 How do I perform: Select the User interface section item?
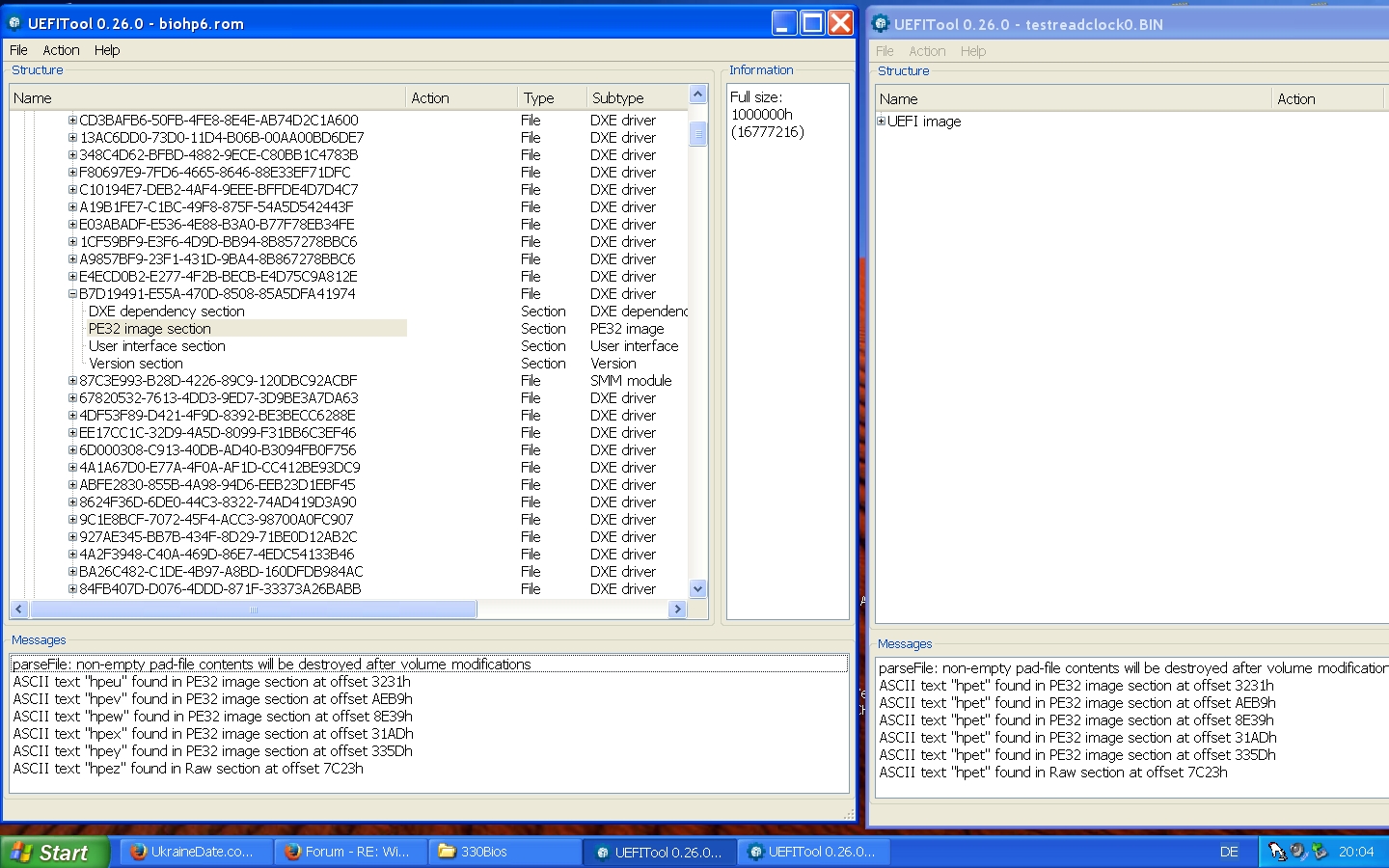157,346
